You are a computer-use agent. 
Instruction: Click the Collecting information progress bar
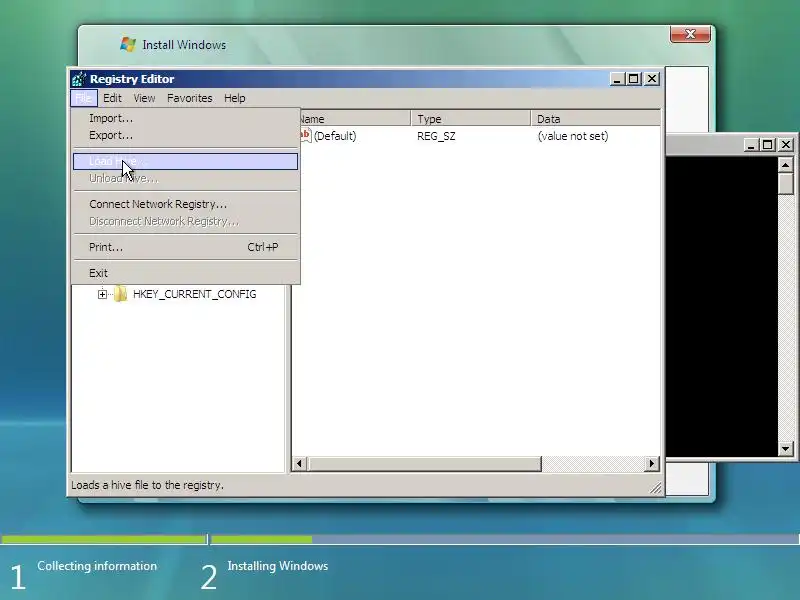pos(104,539)
